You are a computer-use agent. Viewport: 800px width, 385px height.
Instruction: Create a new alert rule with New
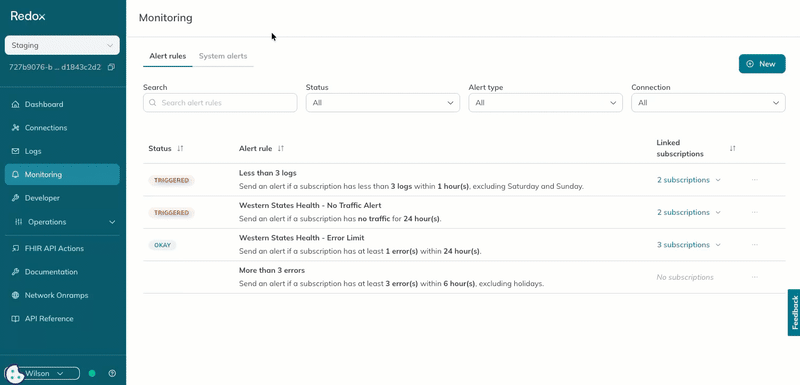tap(762, 64)
